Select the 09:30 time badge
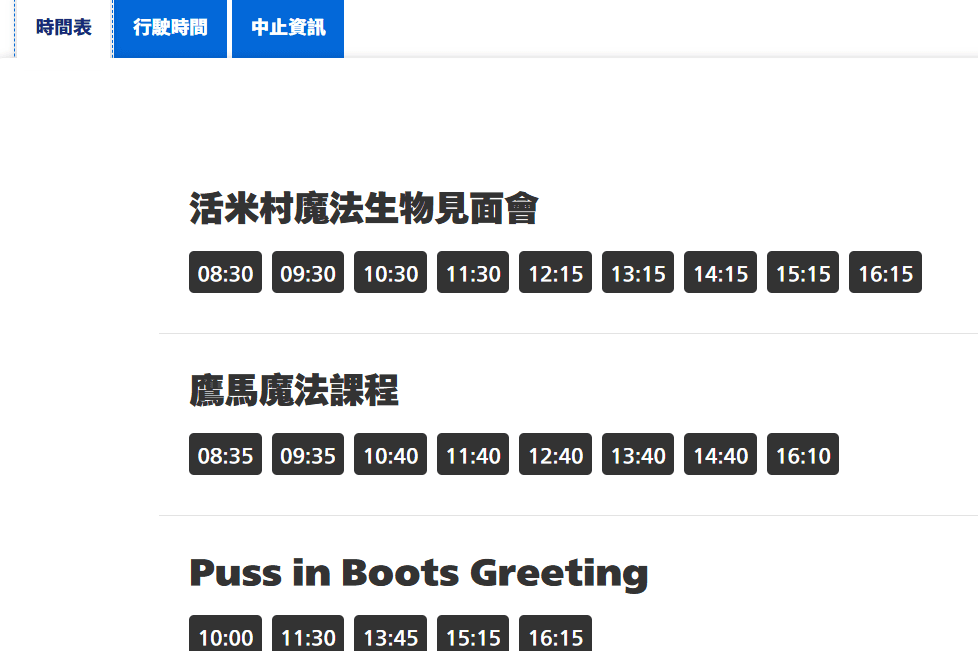 (308, 273)
